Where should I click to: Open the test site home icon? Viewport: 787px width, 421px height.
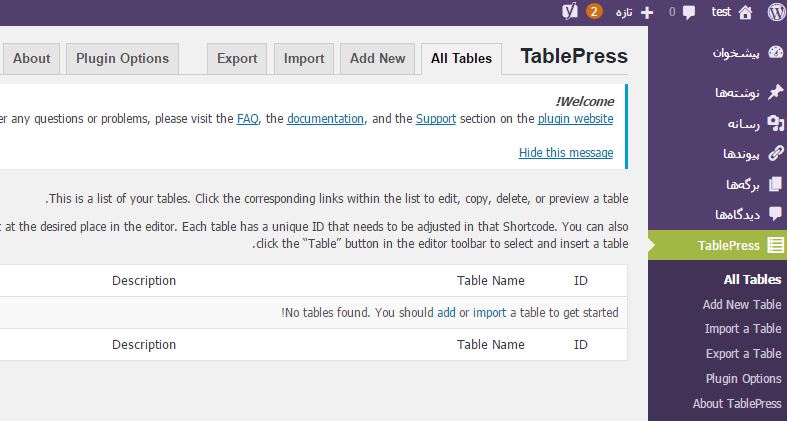(745, 13)
